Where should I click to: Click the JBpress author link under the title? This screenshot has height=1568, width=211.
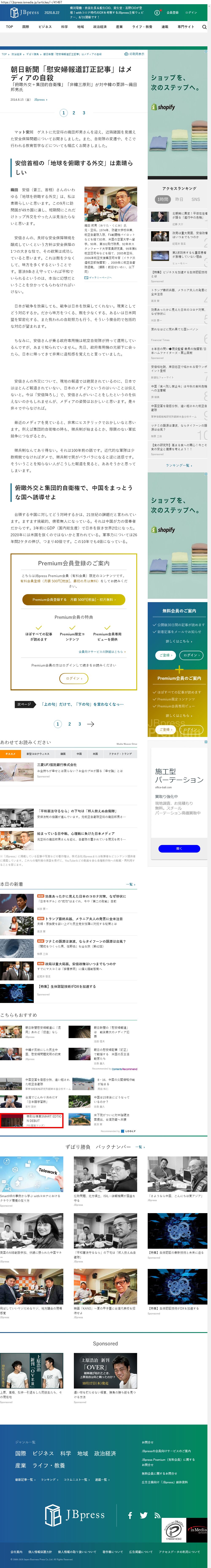(x=40, y=99)
